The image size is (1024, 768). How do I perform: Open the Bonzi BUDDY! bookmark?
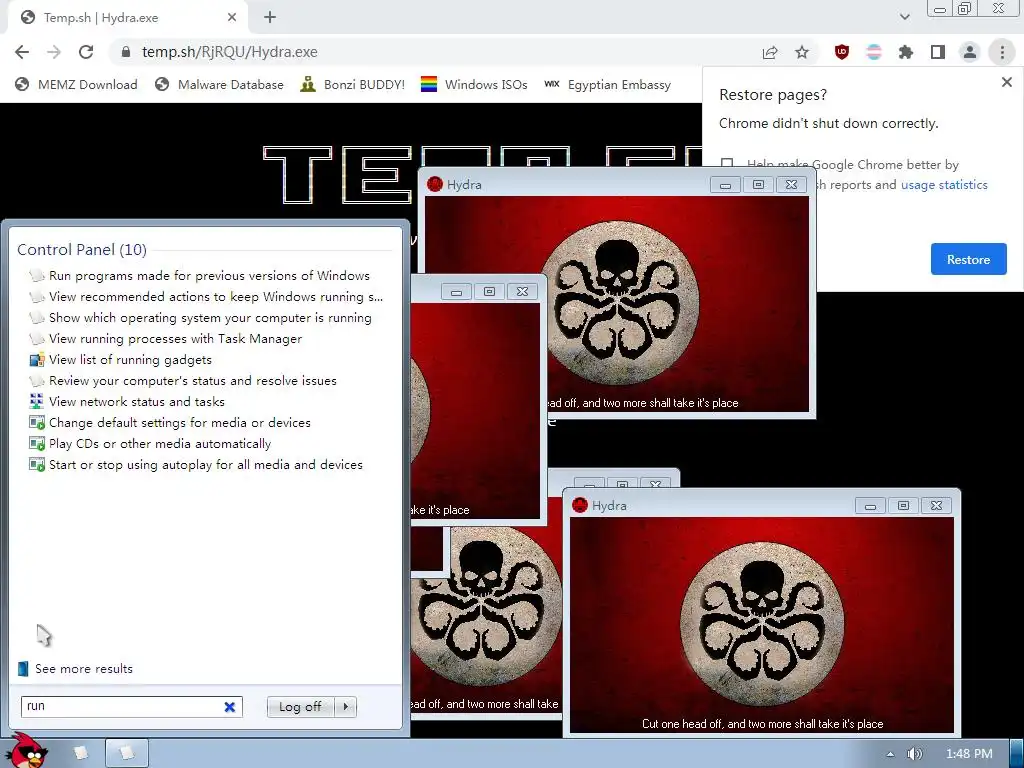tap(353, 85)
